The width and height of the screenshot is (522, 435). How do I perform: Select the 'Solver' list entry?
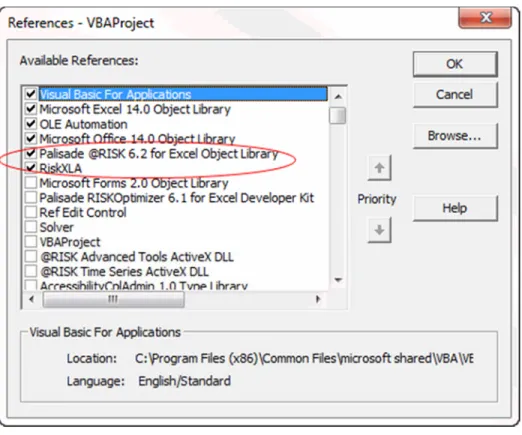point(57,227)
